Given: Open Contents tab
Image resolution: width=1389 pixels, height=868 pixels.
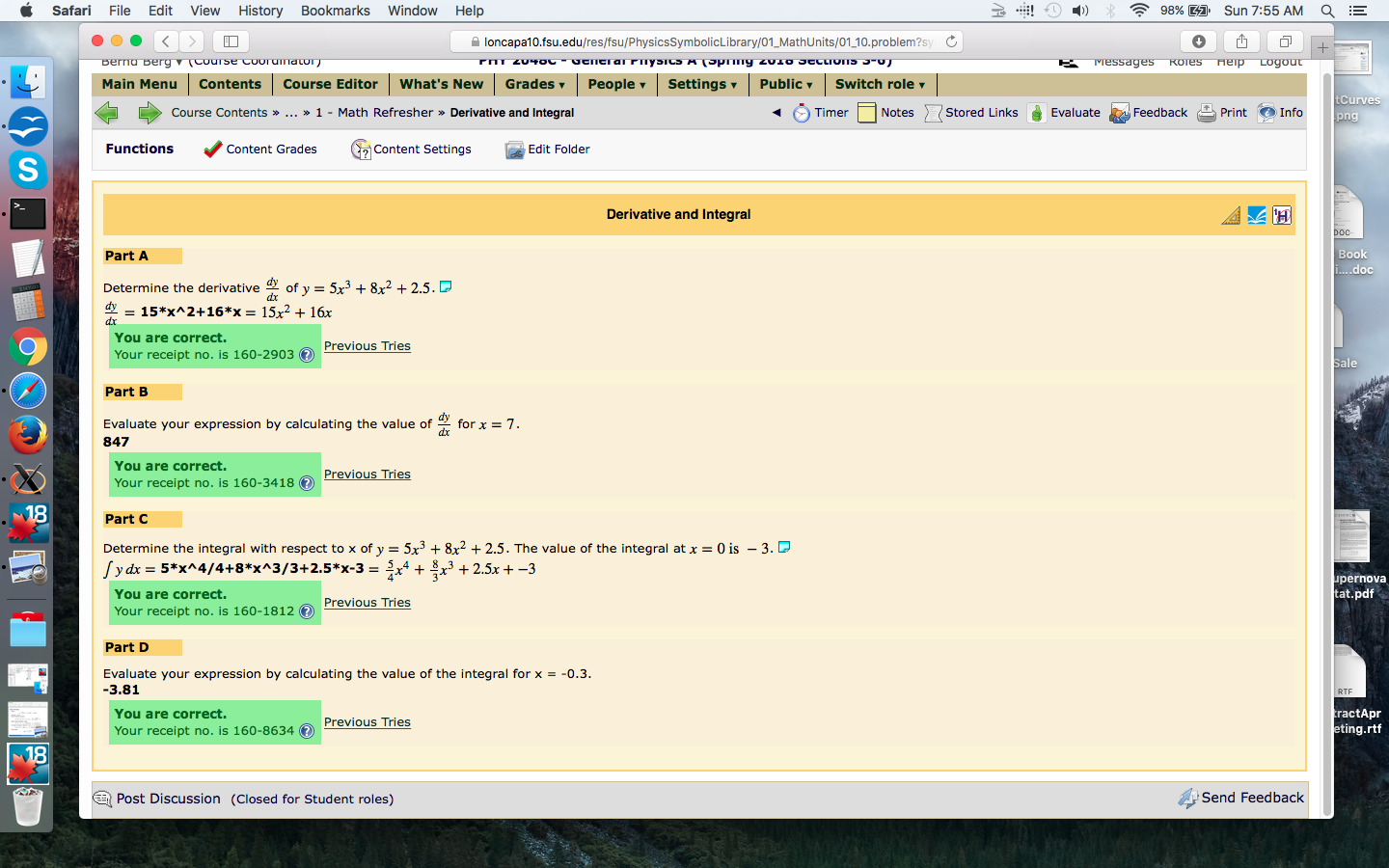Looking at the screenshot, I should coord(230,84).
